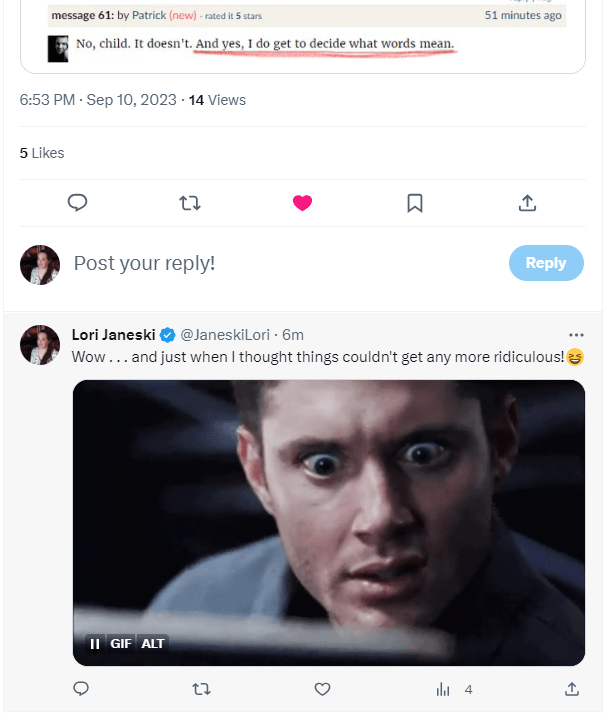Image resolution: width=604 pixels, height=713 pixels.
Task: Show the ALT description of the GIF
Action: tap(153, 643)
